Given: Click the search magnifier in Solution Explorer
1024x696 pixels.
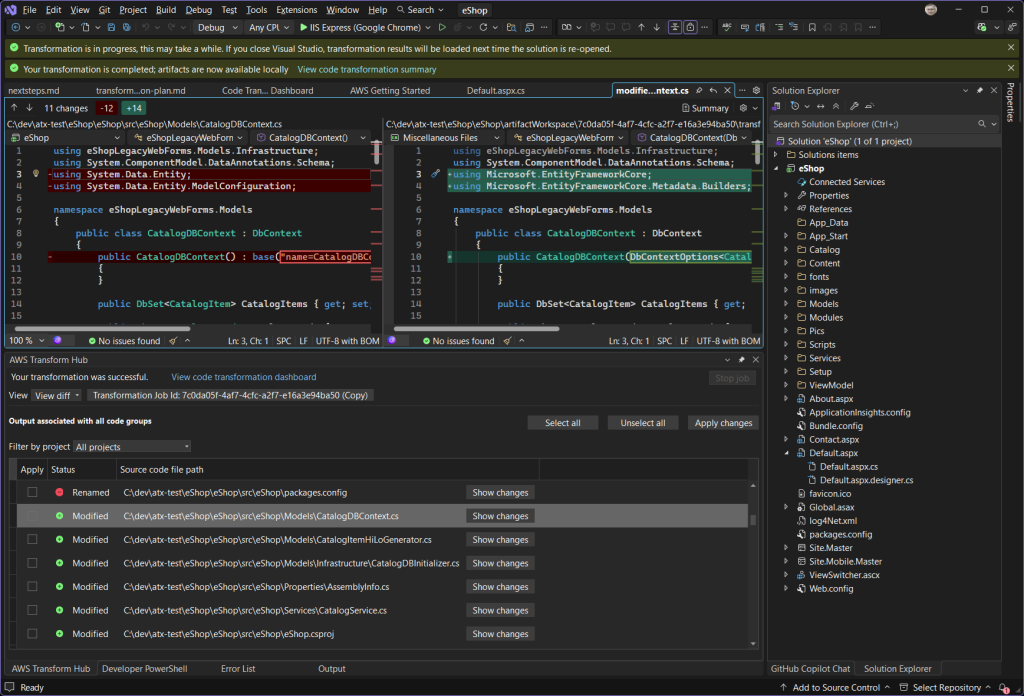Looking at the screenshot, I should pyautogui.click(x=982, y=124).
